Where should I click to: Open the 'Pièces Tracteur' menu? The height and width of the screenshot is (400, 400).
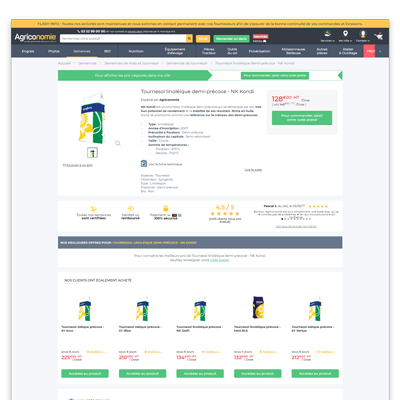coord(209,51)
